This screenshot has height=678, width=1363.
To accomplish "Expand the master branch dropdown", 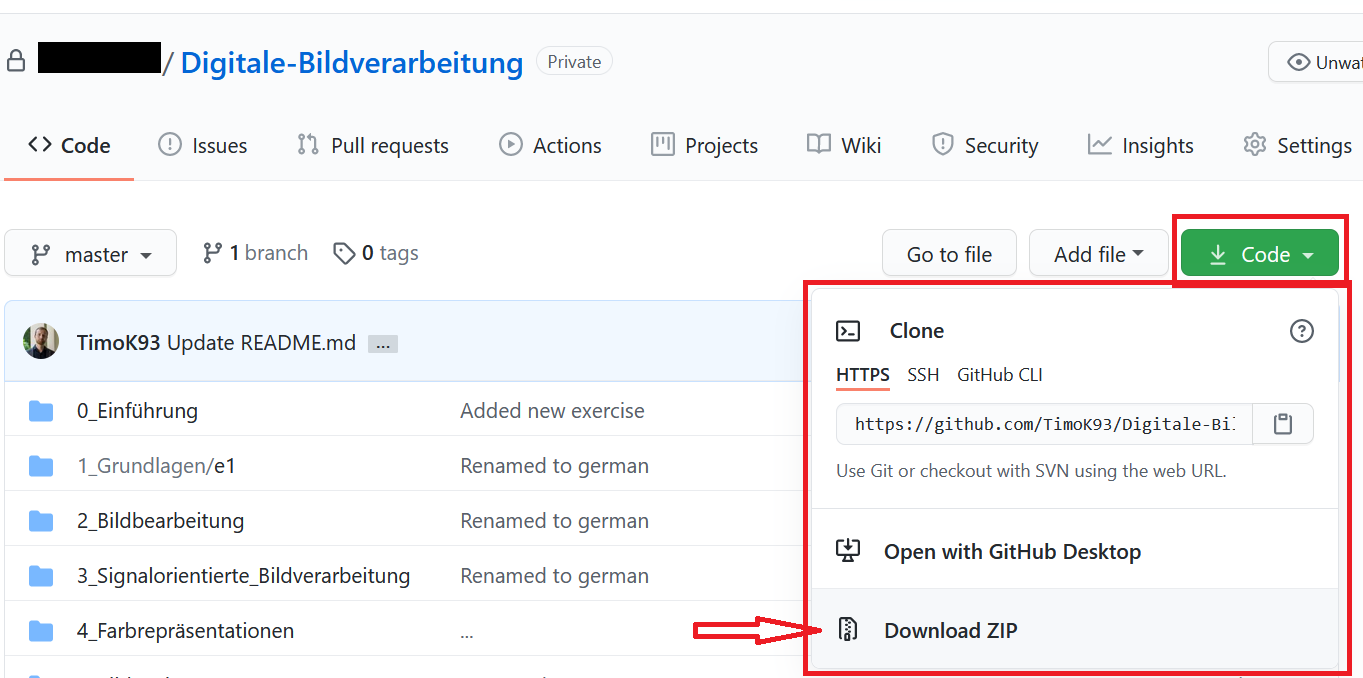I will click(x=90, y=254).
